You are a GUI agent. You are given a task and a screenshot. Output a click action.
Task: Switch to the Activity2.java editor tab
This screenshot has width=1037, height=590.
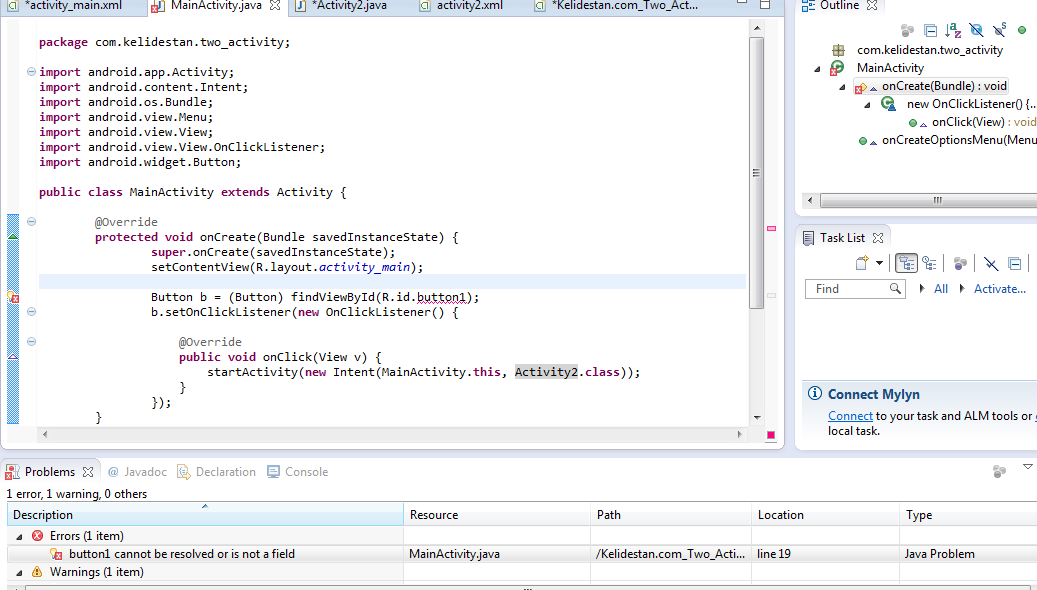tap(349, 6)
